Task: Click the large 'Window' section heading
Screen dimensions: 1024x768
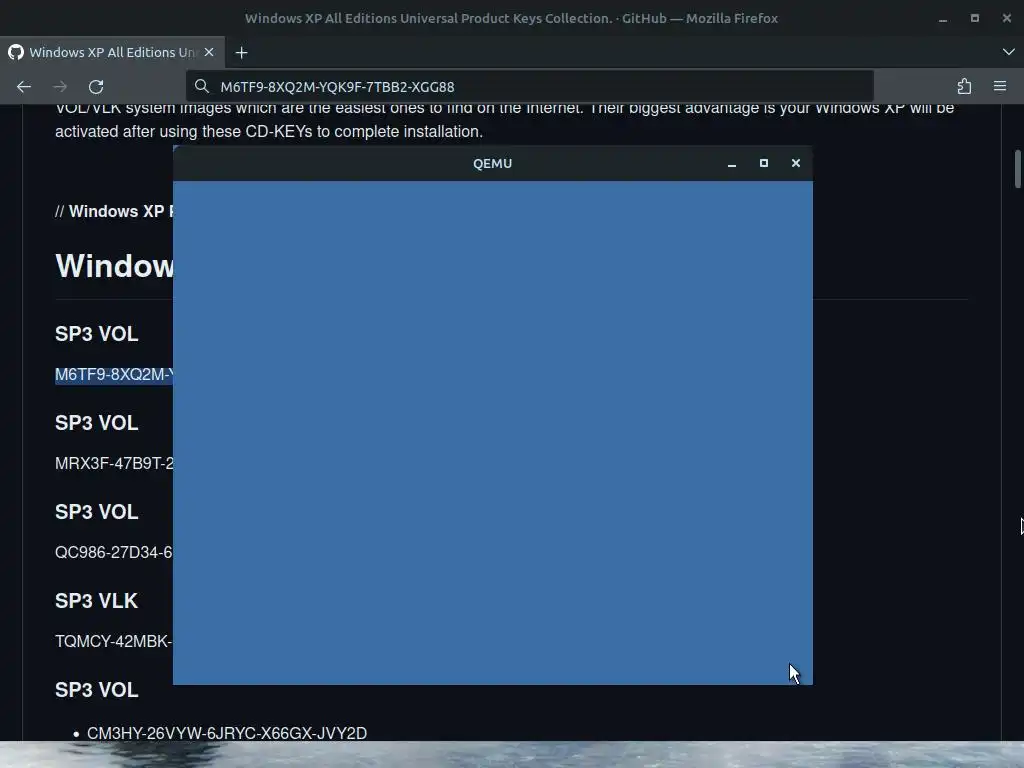Action: point(114,266)
